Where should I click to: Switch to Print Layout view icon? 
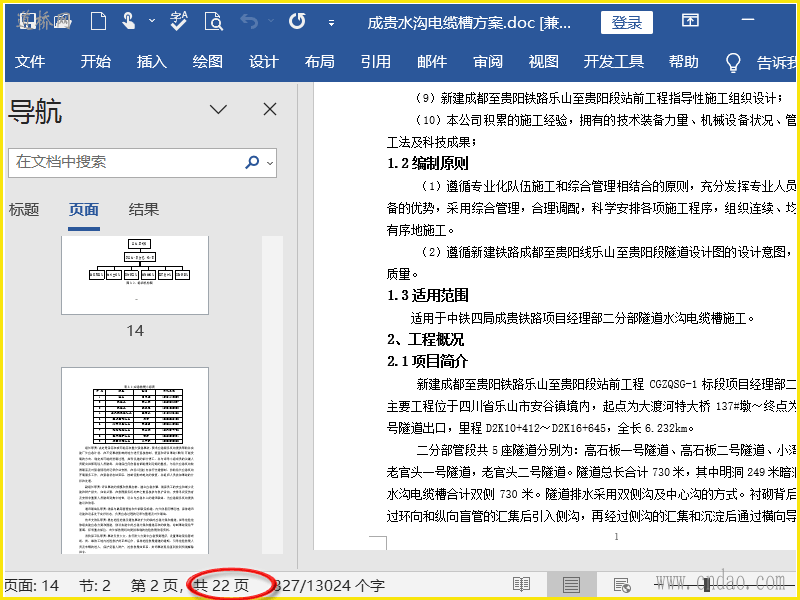tap(571, 585)
